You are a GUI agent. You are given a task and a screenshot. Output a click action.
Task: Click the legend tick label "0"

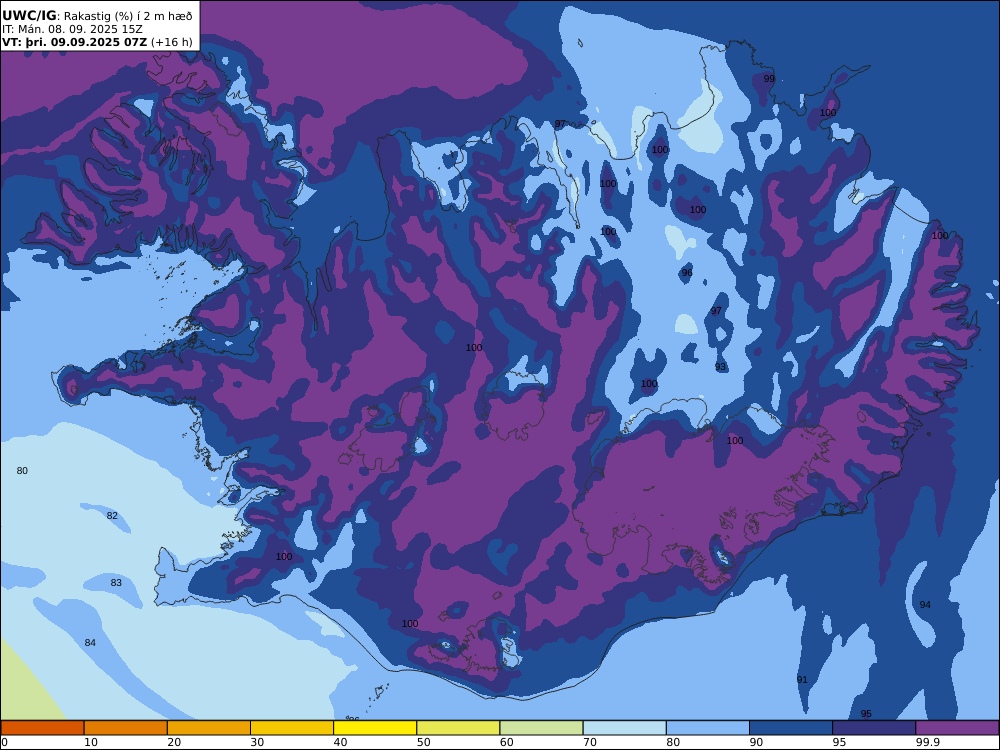tap(3, 742)
